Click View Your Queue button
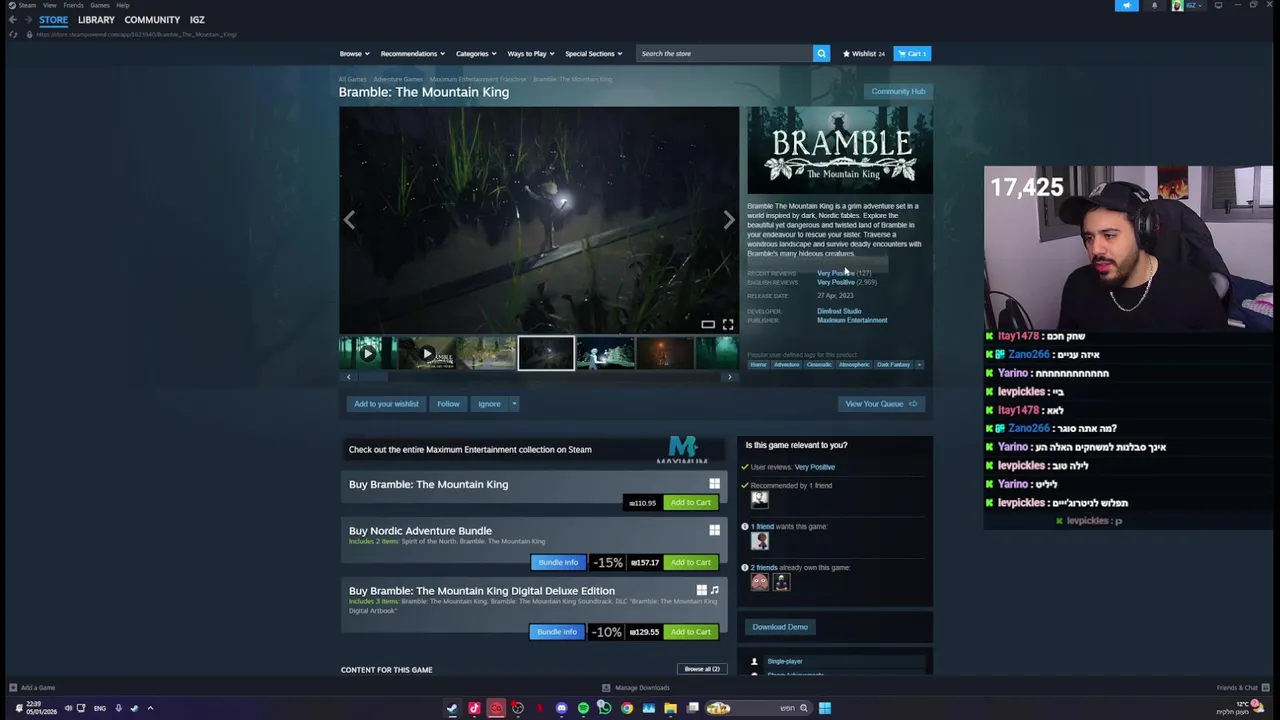 click(x=881, y=404)
